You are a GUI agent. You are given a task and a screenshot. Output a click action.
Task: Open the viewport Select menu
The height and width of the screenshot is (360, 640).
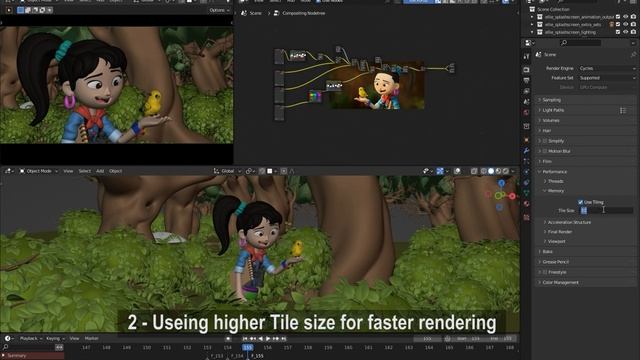84,171
